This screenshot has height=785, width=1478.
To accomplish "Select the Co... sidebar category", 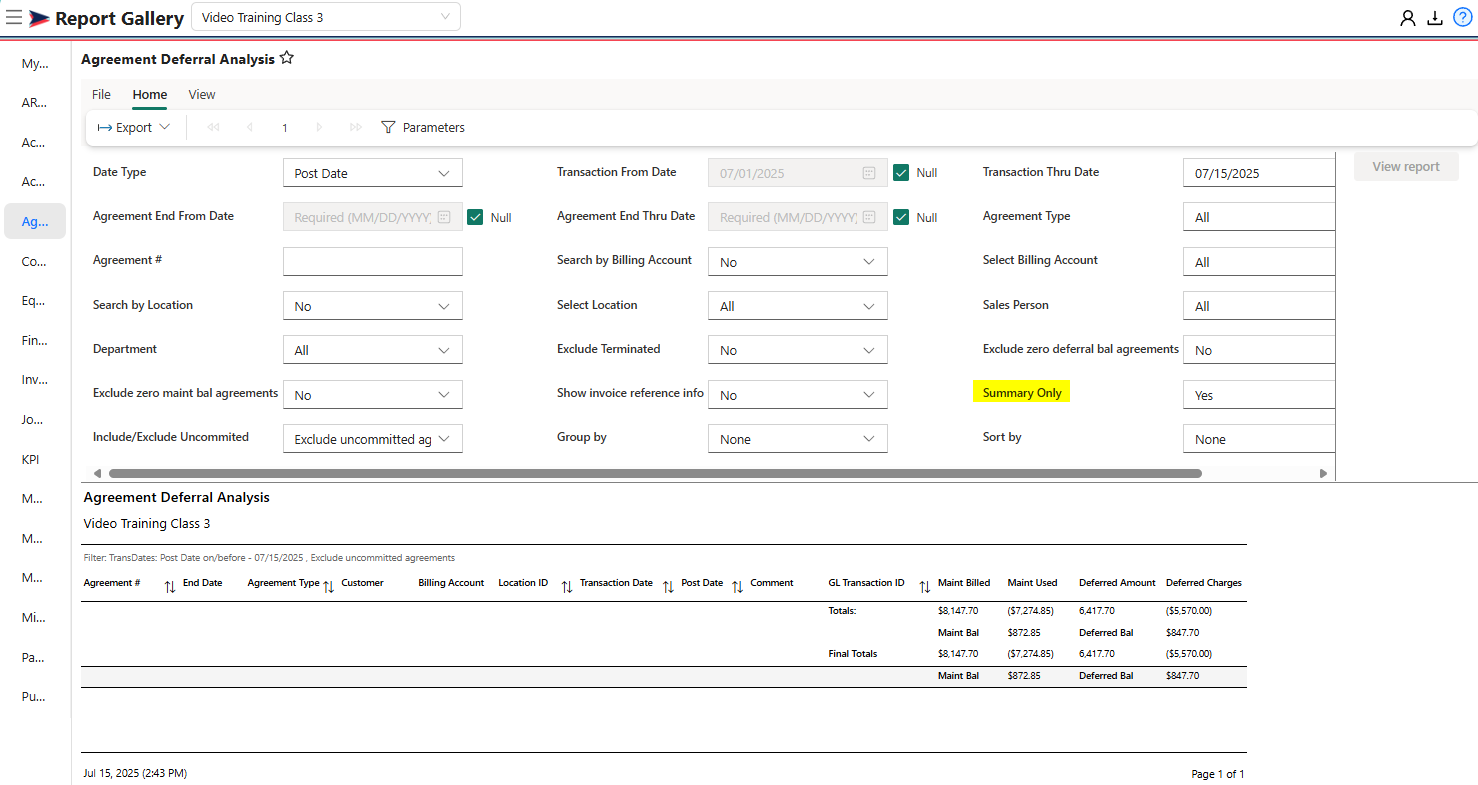I will tap(35, 261).
